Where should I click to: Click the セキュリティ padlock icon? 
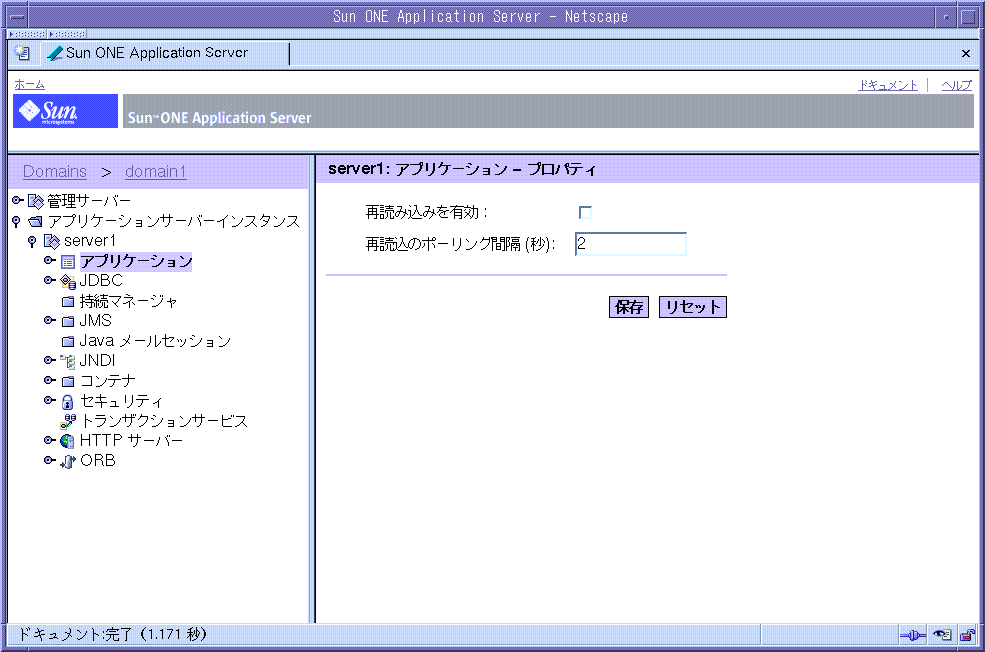[68, 402]
